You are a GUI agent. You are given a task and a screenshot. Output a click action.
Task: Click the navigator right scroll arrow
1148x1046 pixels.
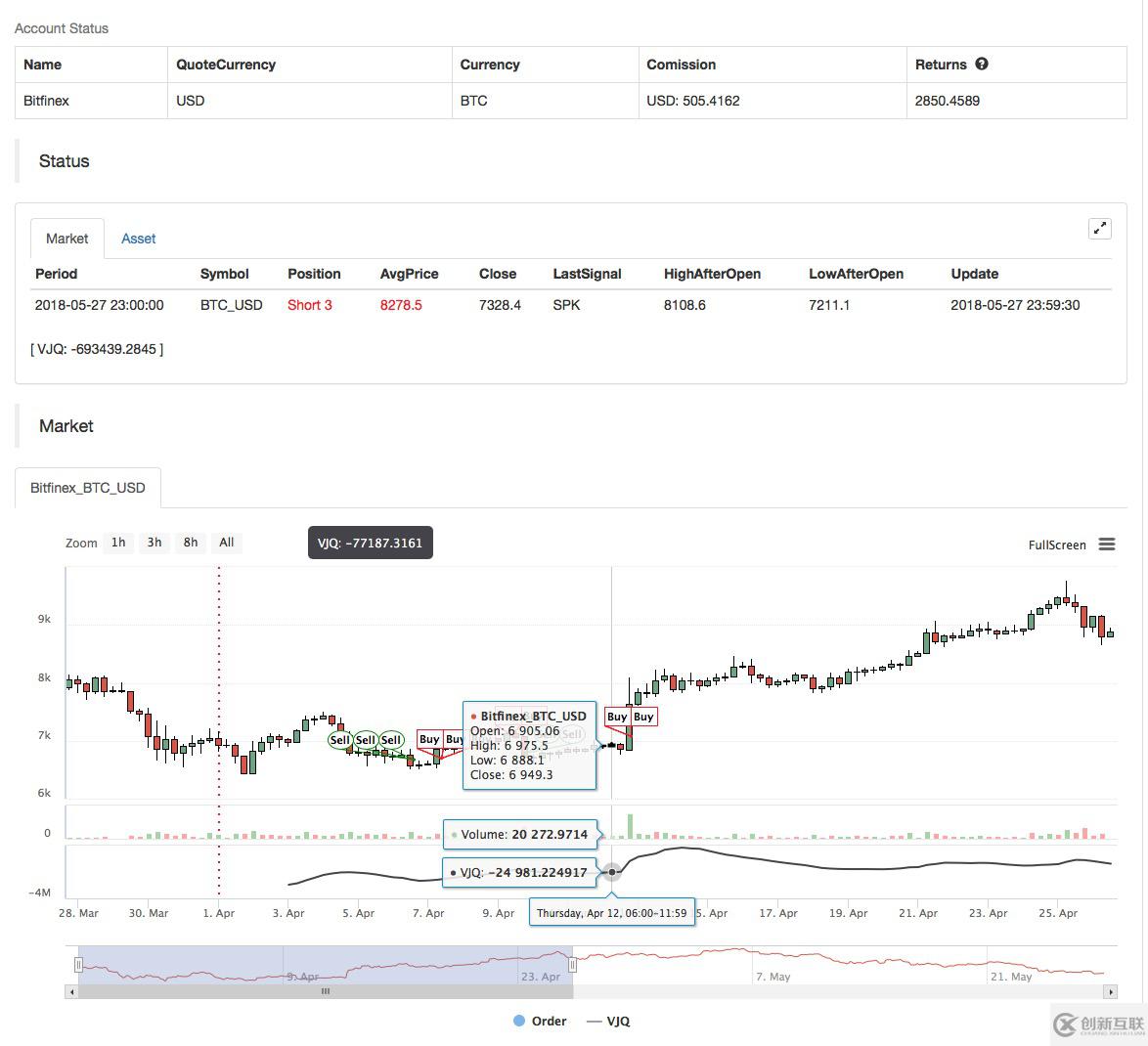pos(1111,992)
